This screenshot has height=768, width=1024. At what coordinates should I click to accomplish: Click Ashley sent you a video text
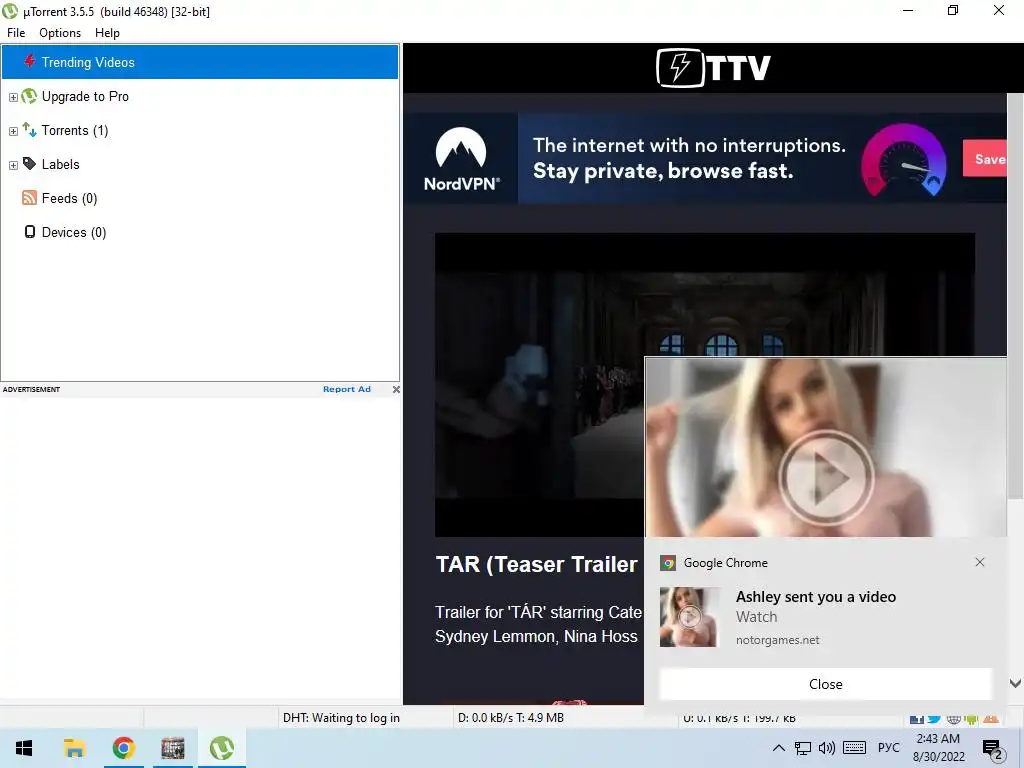tap(816, 597)
